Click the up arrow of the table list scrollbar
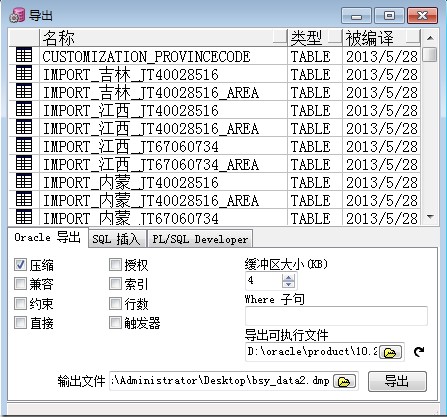 (430, 38)
